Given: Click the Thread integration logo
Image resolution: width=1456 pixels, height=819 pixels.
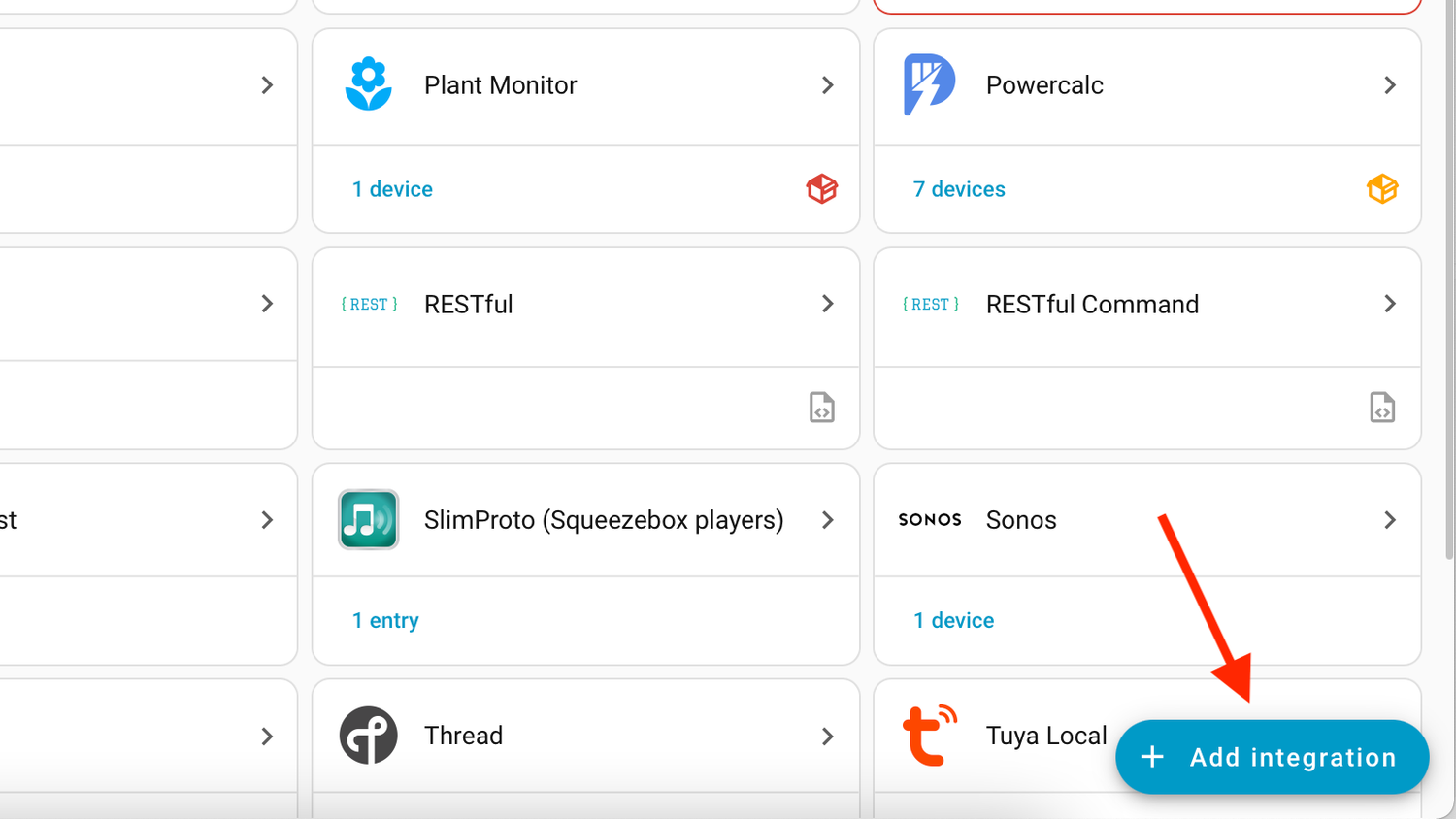Looking at the screenshot, I should click(x=368, y=736).
